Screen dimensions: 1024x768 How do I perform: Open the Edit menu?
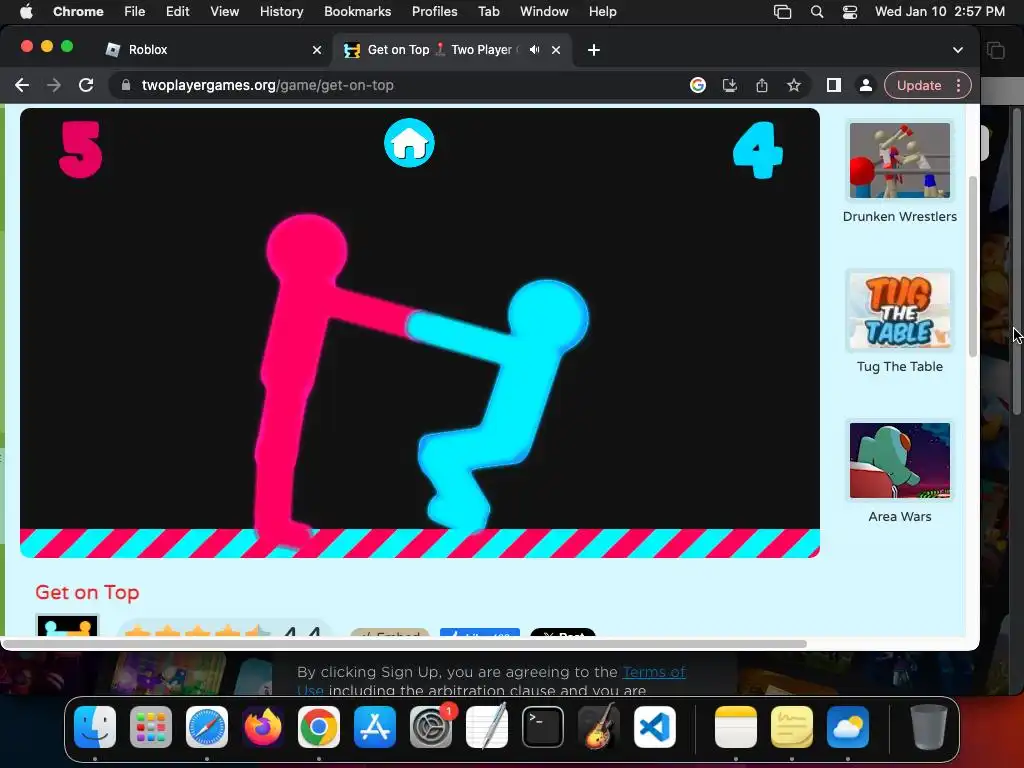click(177, 12)
